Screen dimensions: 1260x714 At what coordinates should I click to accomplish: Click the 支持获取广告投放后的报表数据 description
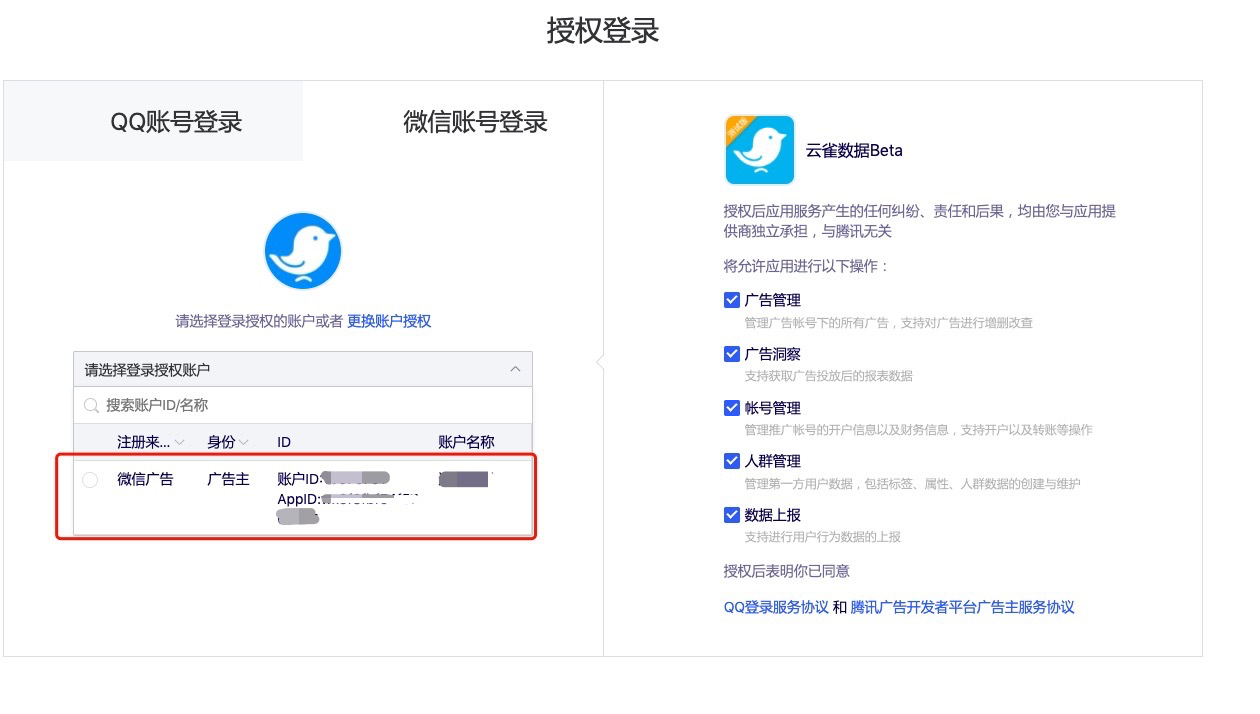click(x=829, y=376)
